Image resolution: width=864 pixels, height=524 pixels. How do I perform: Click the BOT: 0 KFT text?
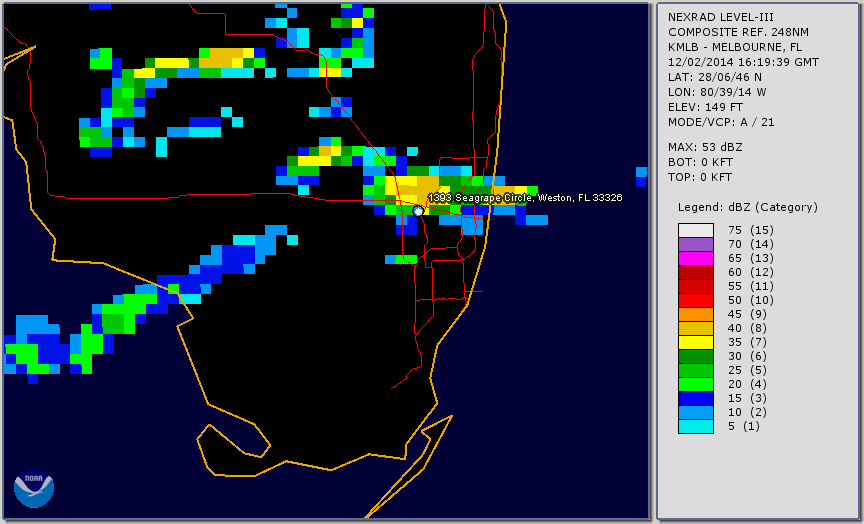(700, 162)
